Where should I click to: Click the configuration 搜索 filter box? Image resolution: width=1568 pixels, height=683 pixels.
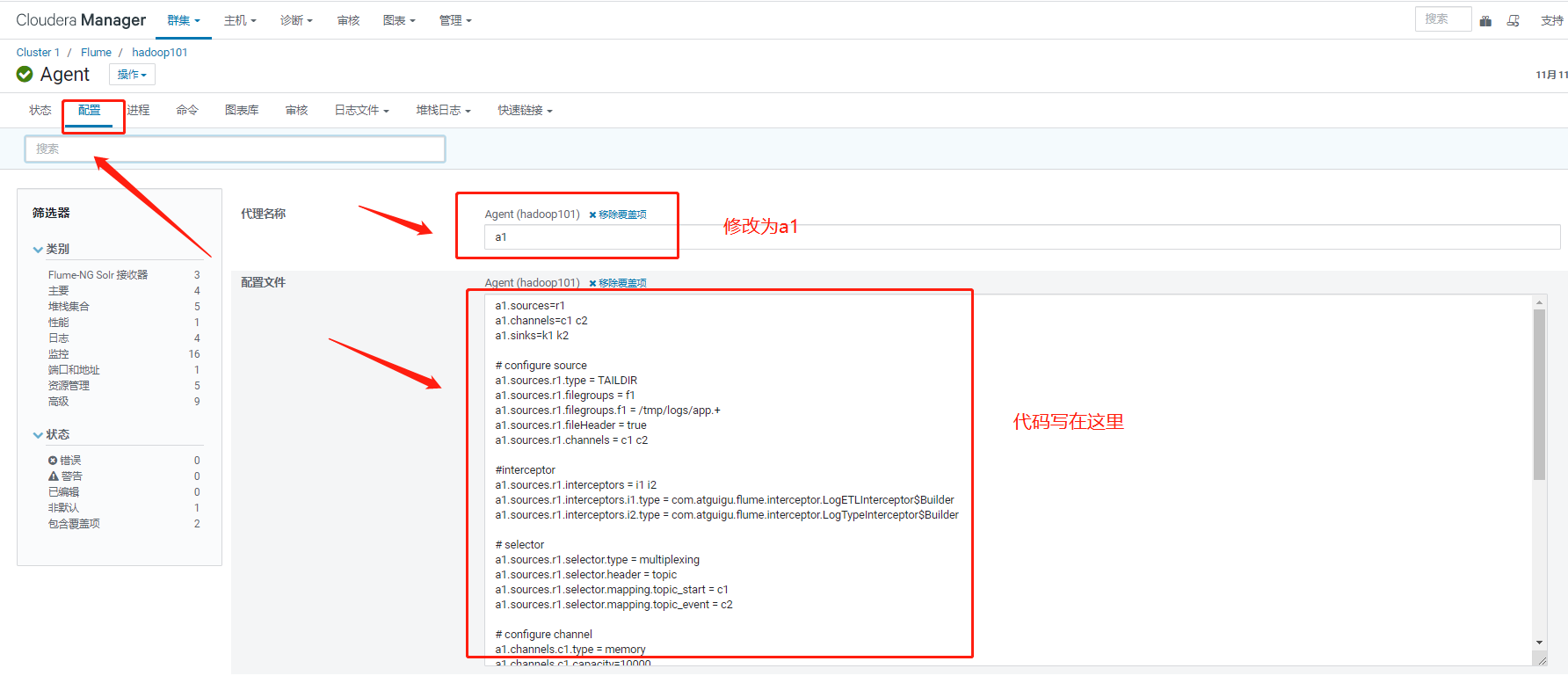[235, 149]
